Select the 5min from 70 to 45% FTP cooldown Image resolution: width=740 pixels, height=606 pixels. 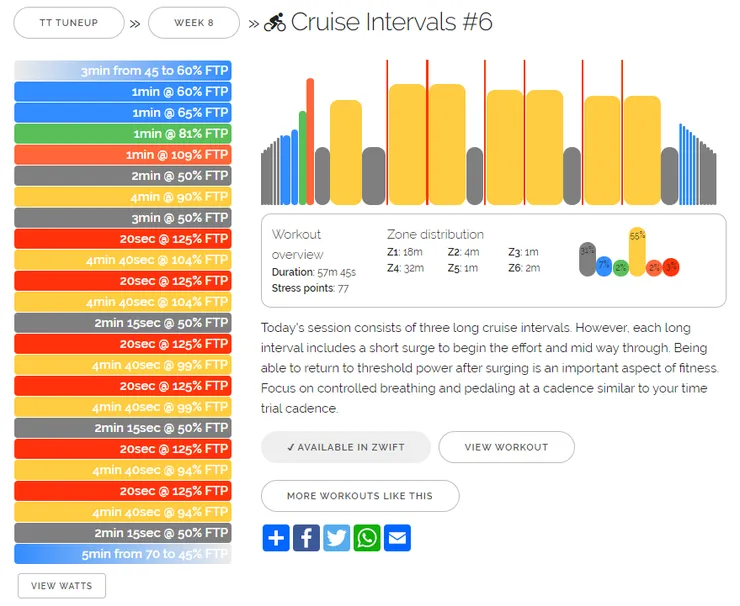click(x=123, y=554)
